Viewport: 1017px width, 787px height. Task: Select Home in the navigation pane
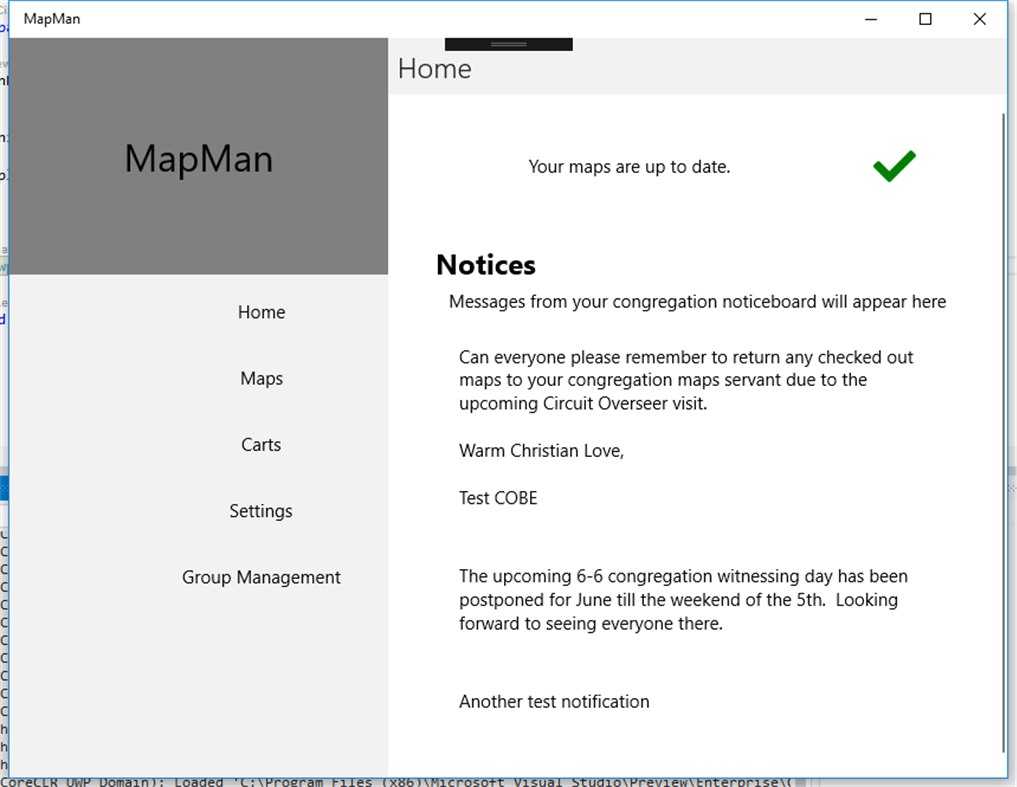pyautogui.click(x=261, y=312)
